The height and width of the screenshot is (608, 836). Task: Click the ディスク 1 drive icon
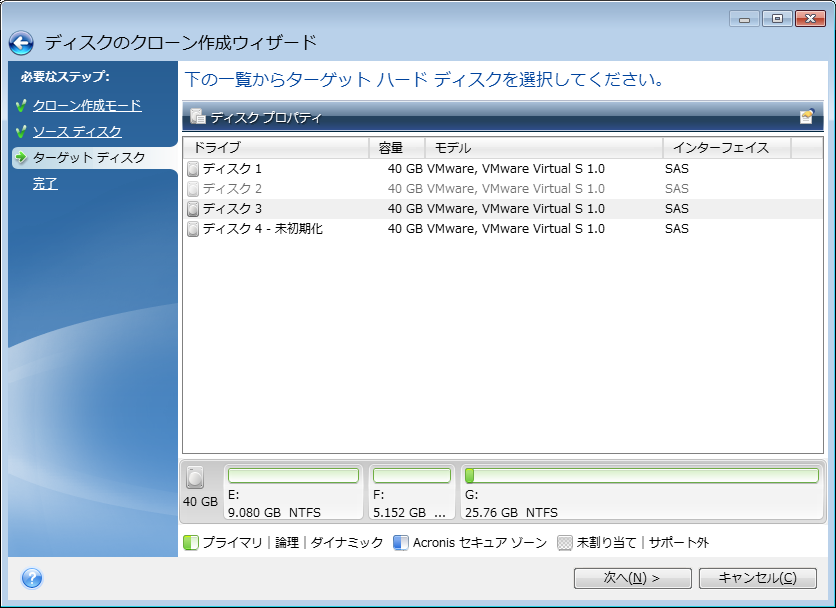[x=193, y=169]
